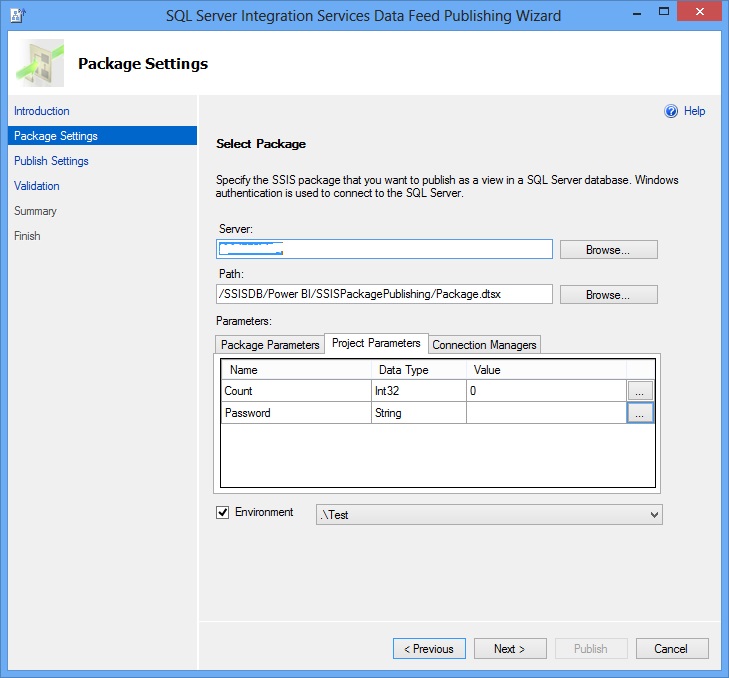Open ellipsis editor for Count parameter
The height and width of the screenshot is (678, 729).
(640, 391)
